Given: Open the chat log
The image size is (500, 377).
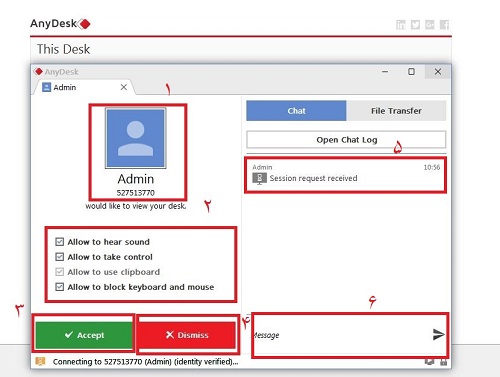Looking at the screenshot, I should click(346, 140).
